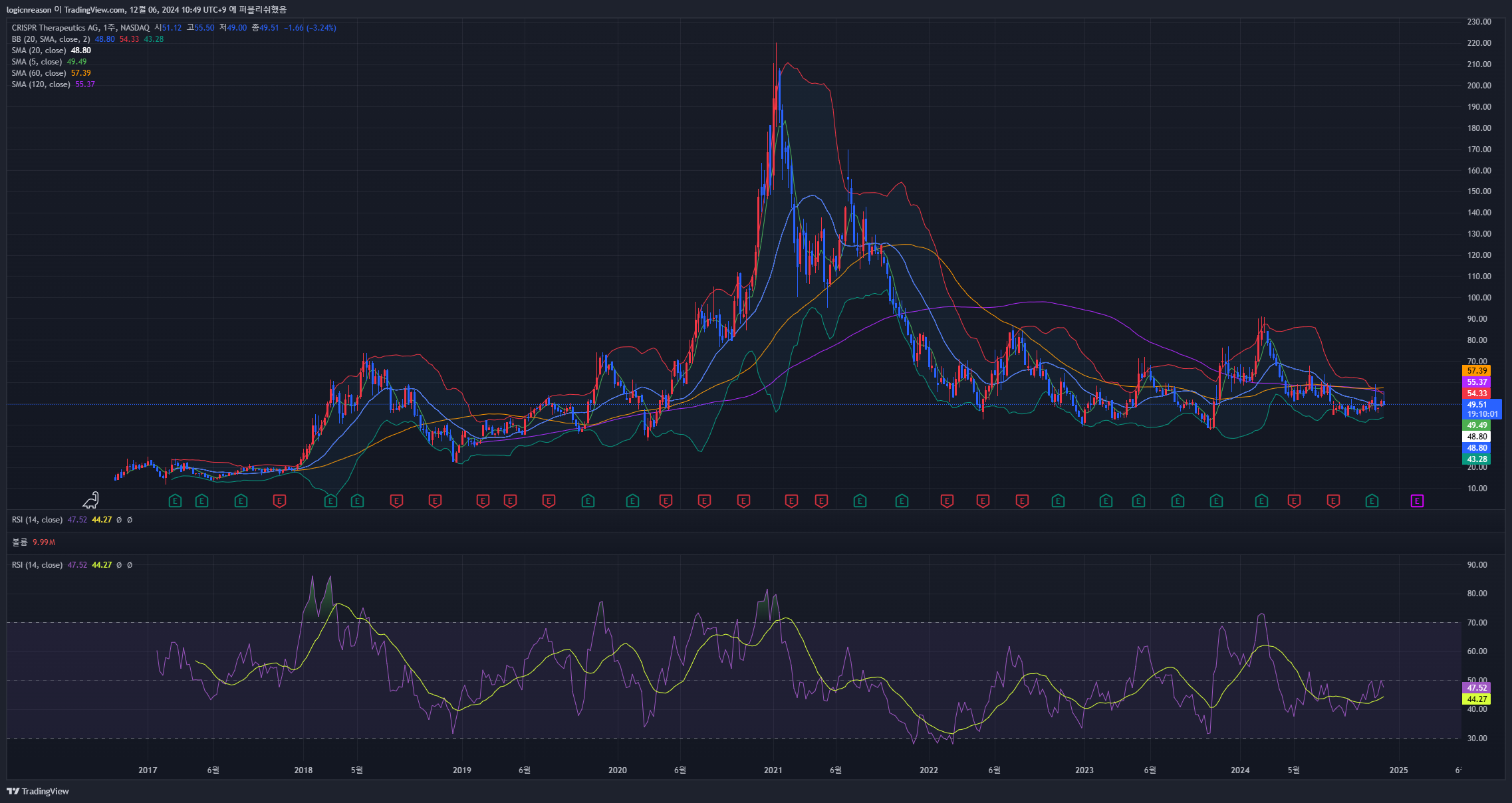
Task: Click the orange 57.39 SMA price label
Action: (x=1477, y=371)
